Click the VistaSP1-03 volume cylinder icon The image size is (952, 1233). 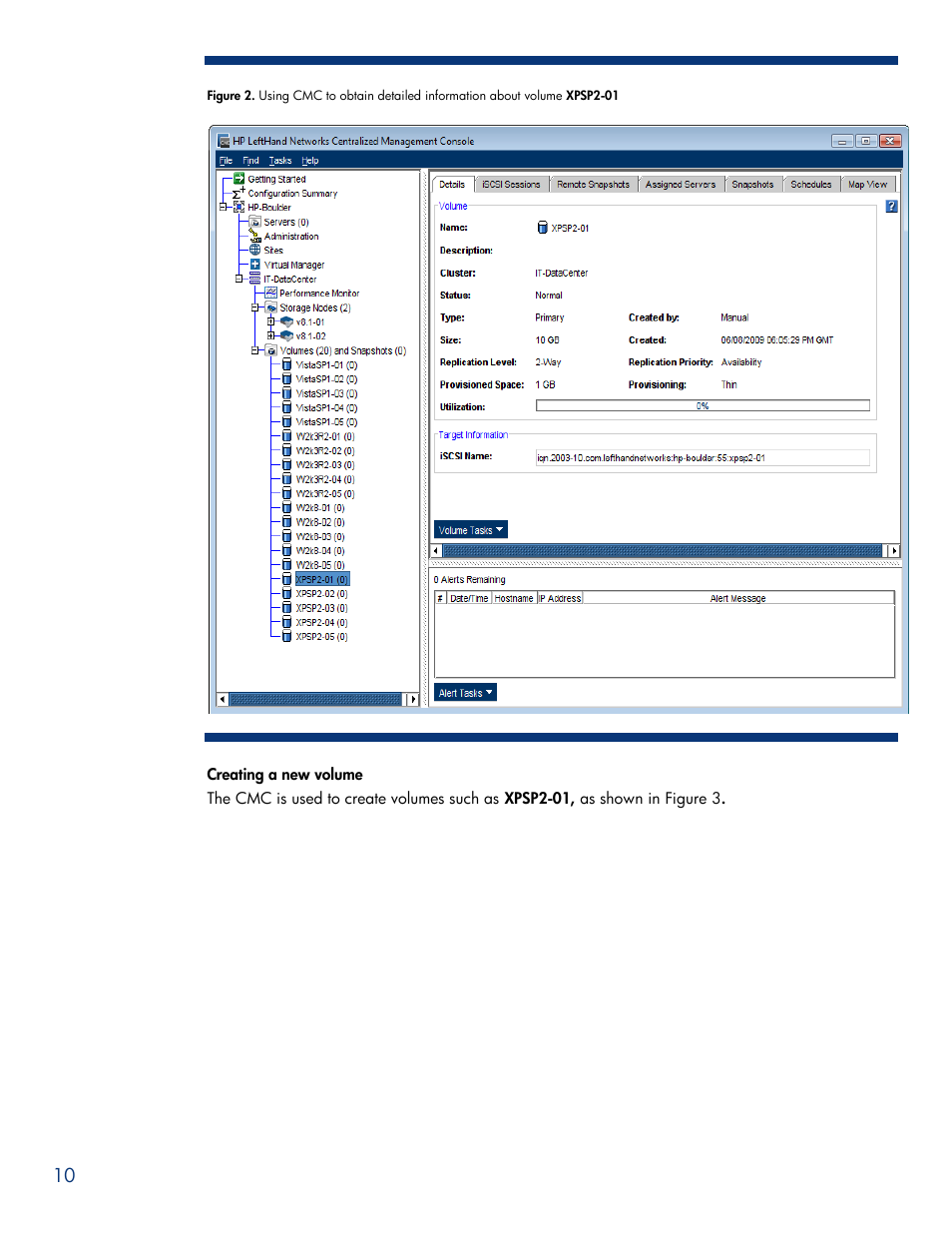pyautogui.click(x=287, y=393)
